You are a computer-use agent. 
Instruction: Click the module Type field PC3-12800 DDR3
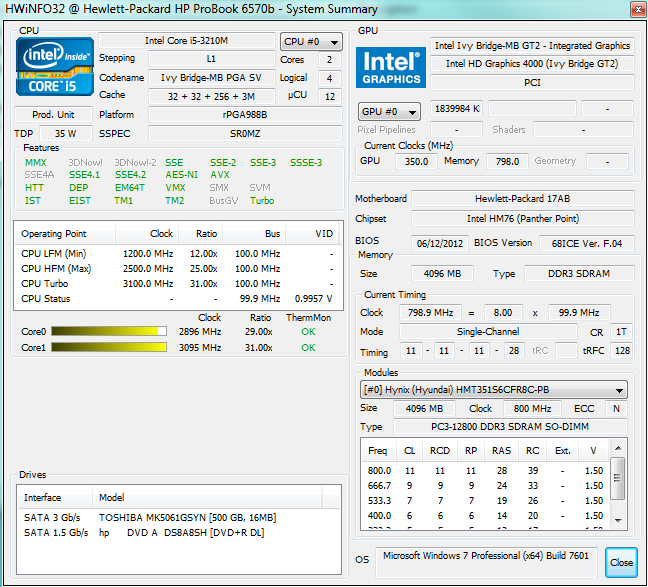[x=510, y=427]
